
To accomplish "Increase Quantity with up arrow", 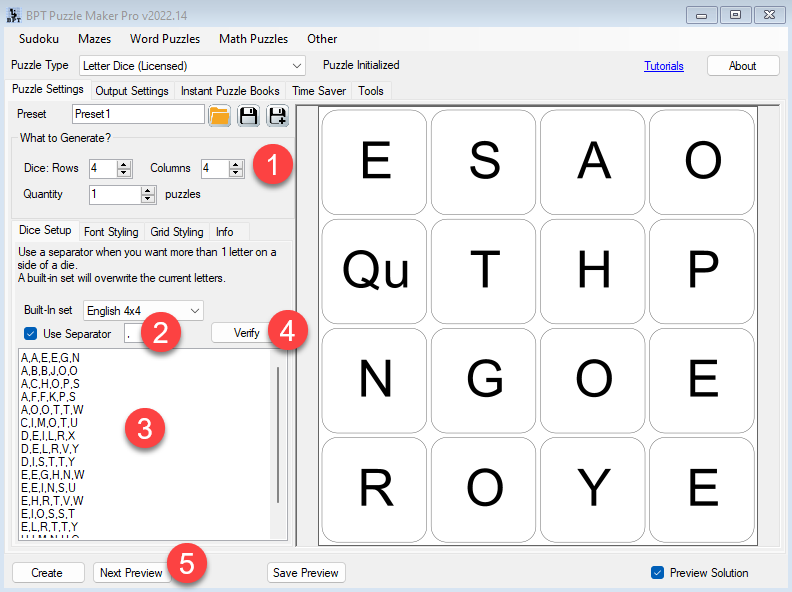I will [x=148, y=190].
